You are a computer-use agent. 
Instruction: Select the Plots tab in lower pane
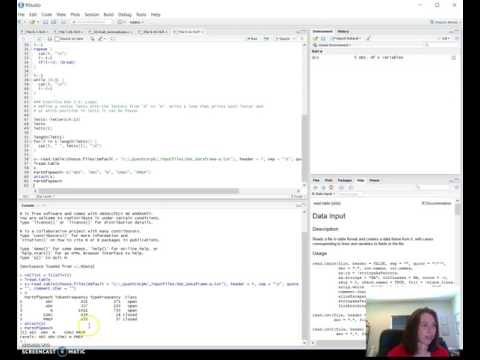click(329, 180)
